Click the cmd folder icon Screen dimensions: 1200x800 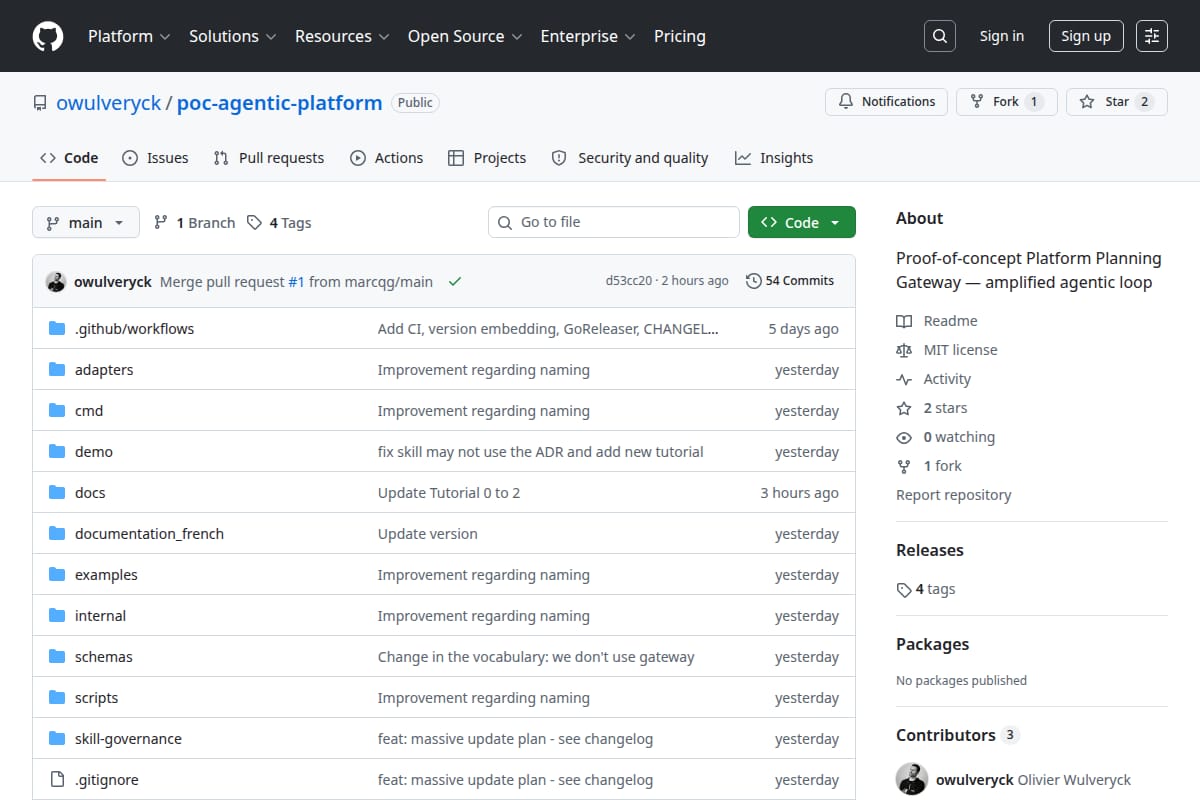click(x=57, y=411)
